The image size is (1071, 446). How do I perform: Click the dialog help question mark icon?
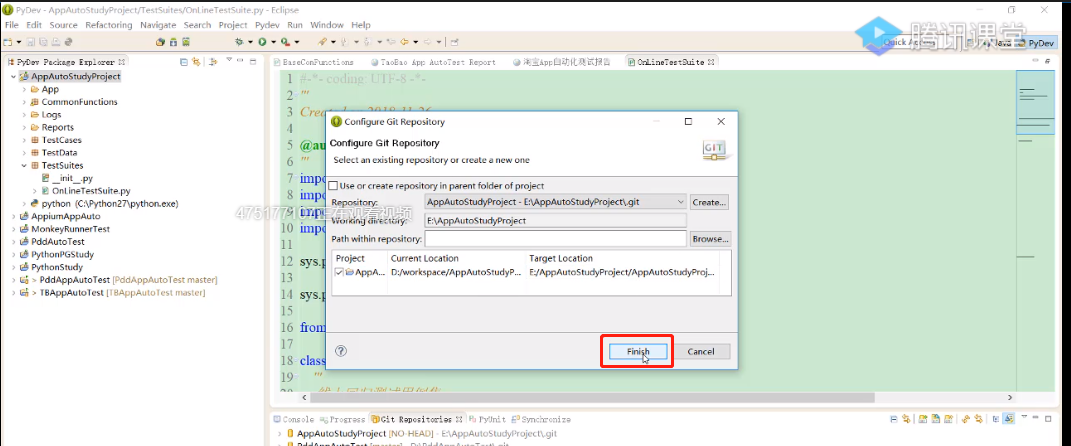click(342, 351)
